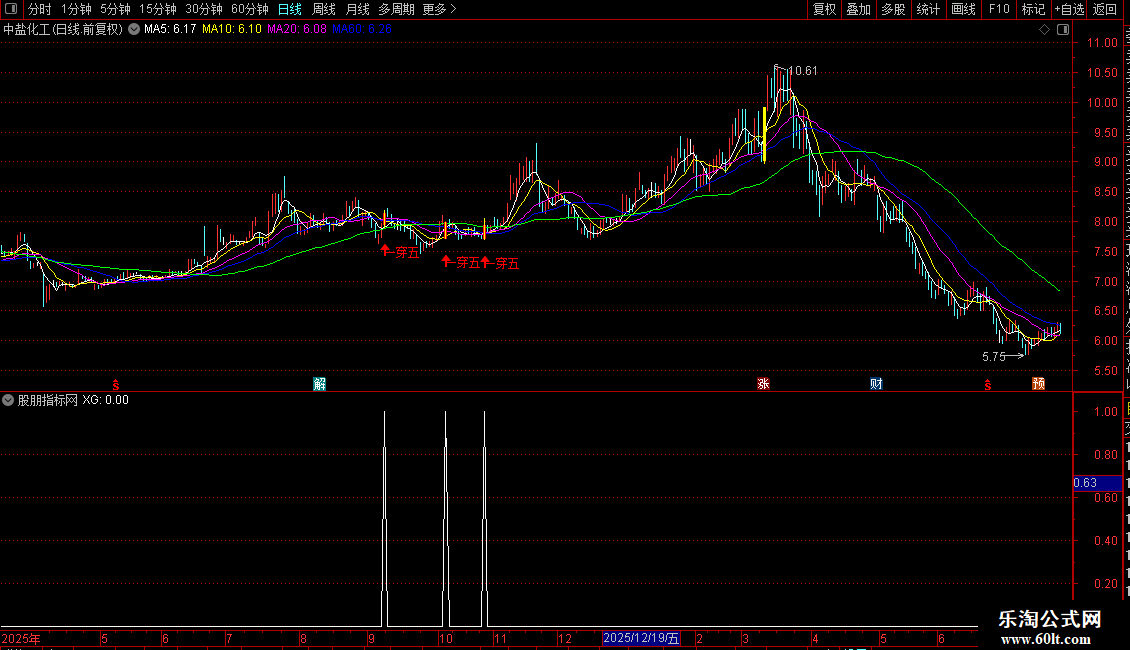Open the 涨 event marker on the chart
The width and height of the screenshot is (1130, 650).
click(x=763, y=384)
